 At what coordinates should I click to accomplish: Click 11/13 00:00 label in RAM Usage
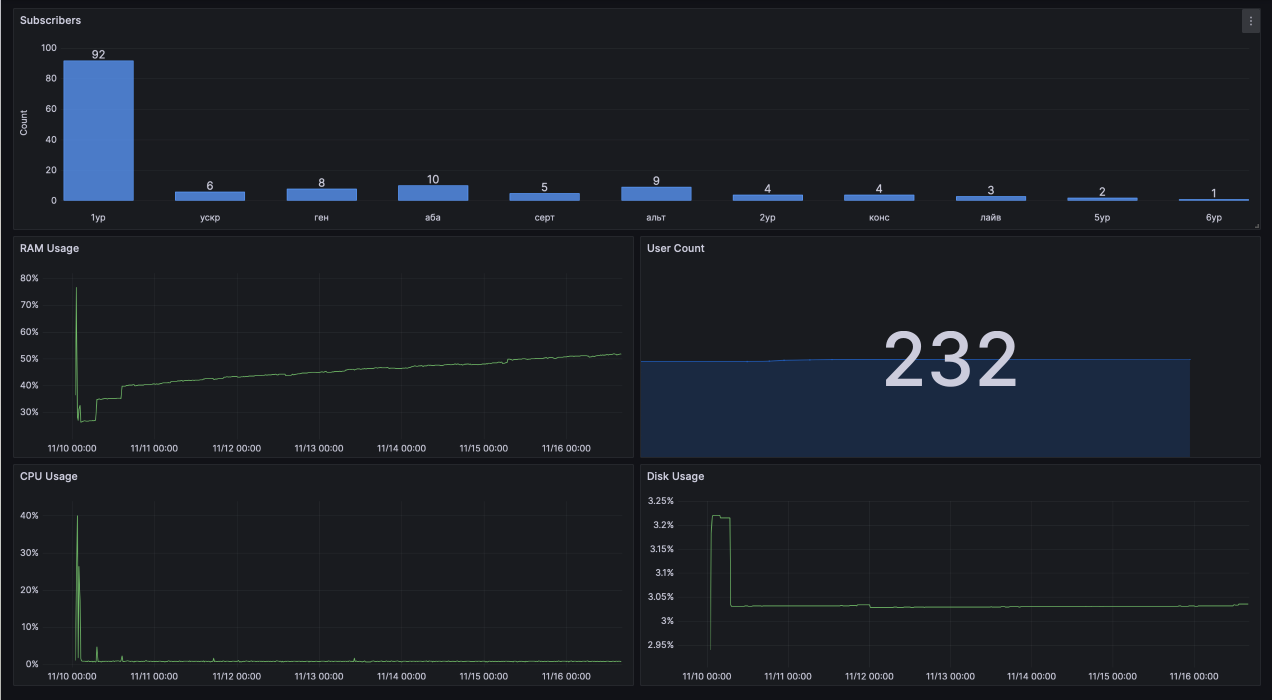click(319, 449)
